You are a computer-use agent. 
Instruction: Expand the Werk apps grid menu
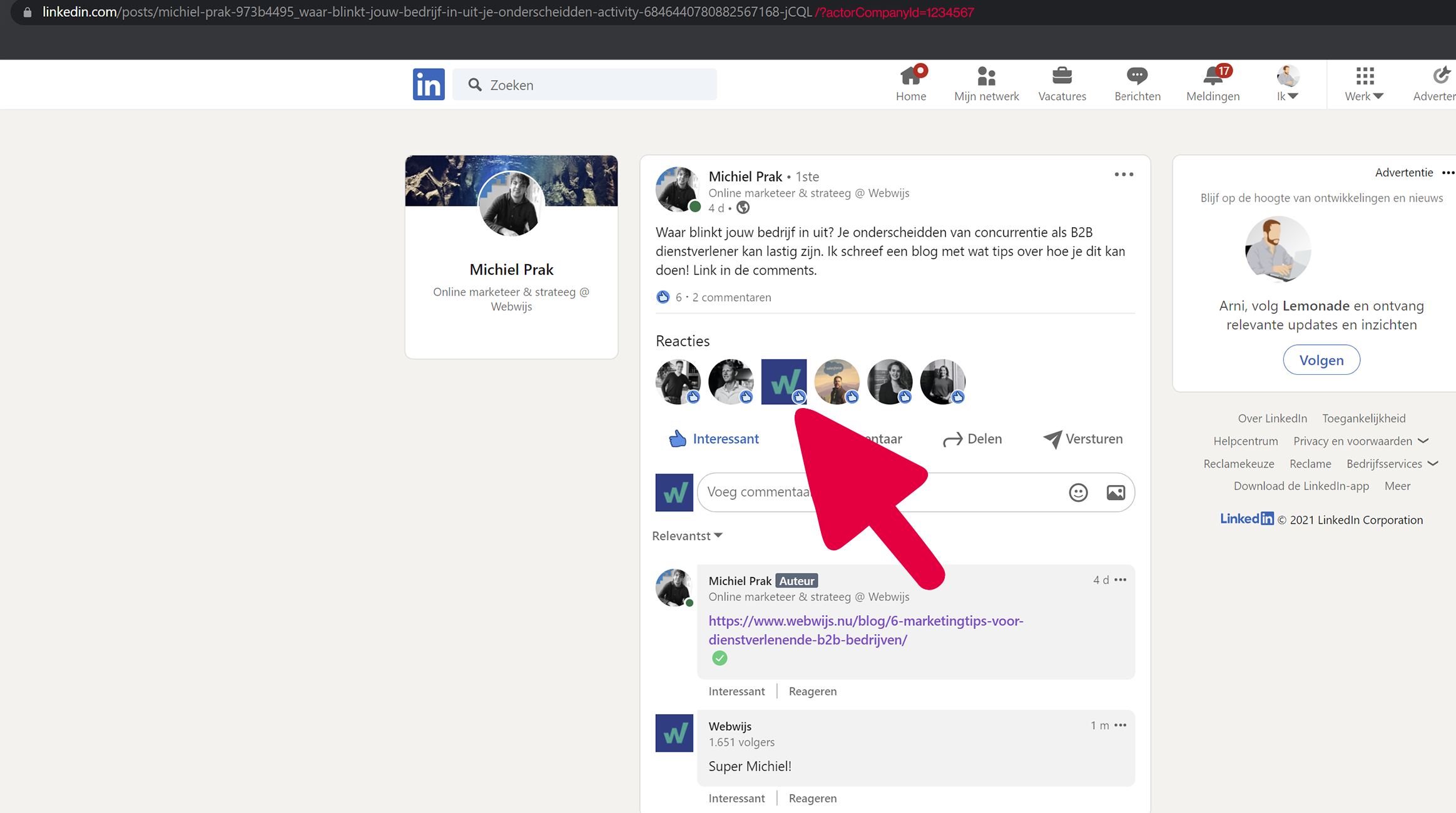[x=1364, y=84]
